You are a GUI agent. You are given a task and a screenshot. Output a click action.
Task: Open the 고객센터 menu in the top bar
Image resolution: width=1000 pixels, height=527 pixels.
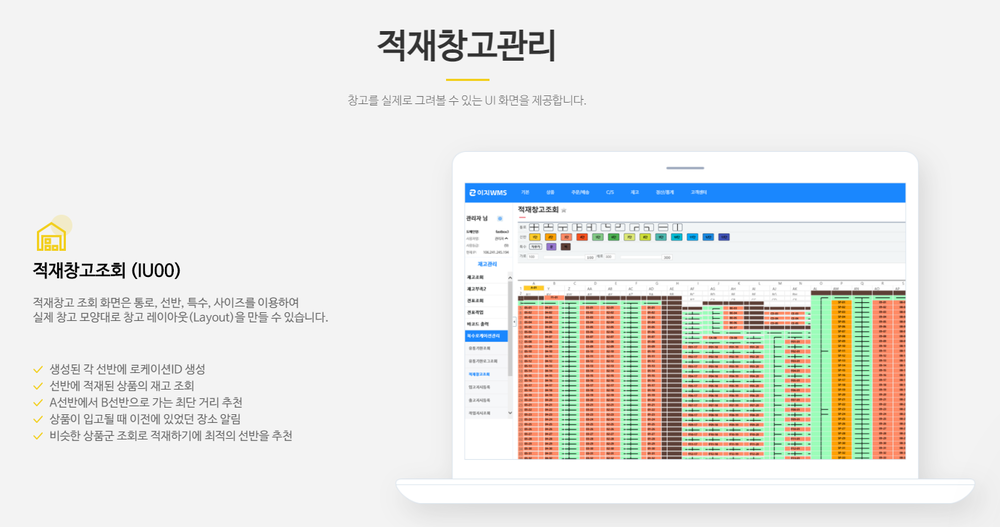(x=698, y=192)
